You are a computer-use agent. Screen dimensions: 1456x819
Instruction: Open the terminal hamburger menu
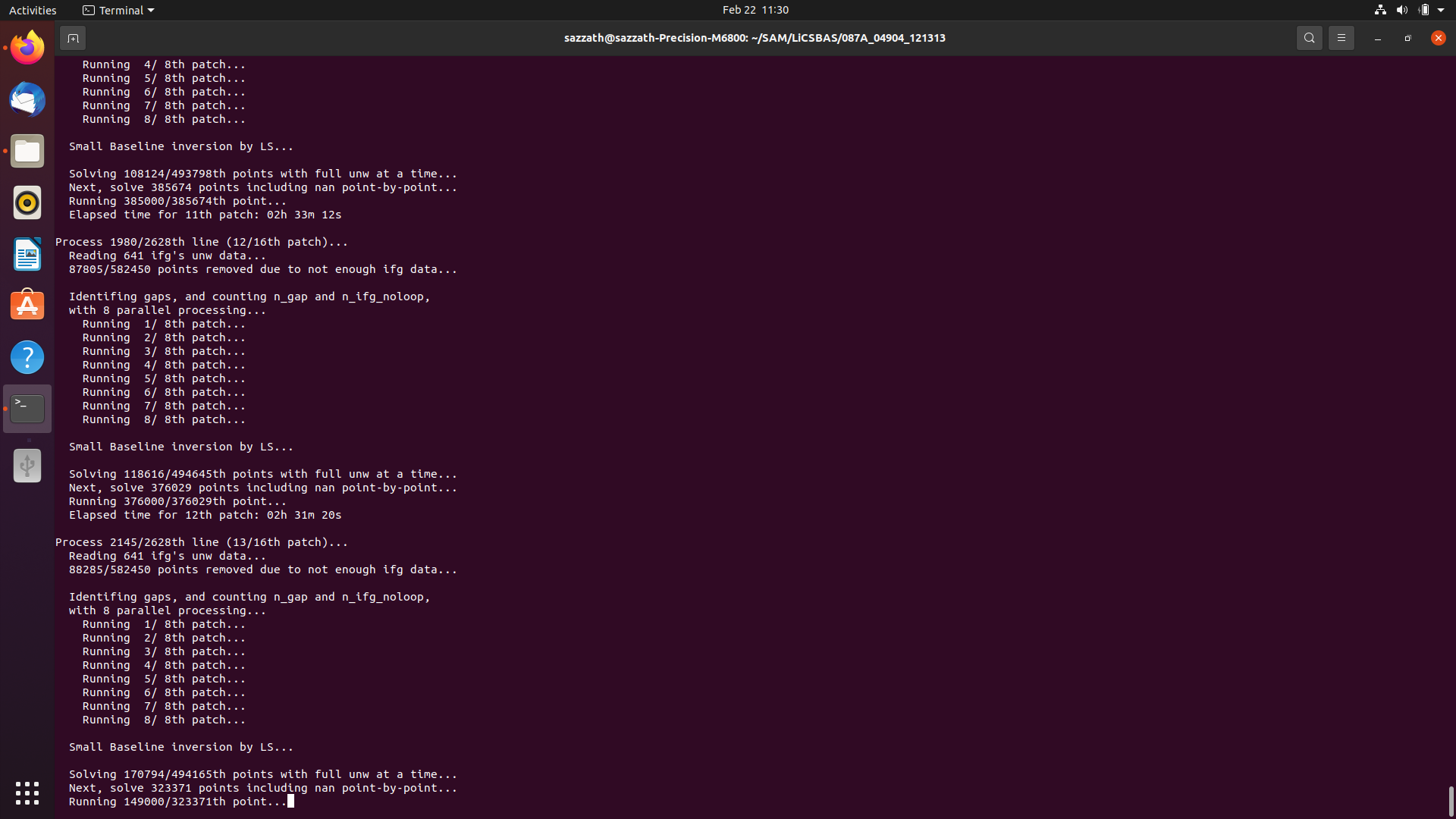1341,38
